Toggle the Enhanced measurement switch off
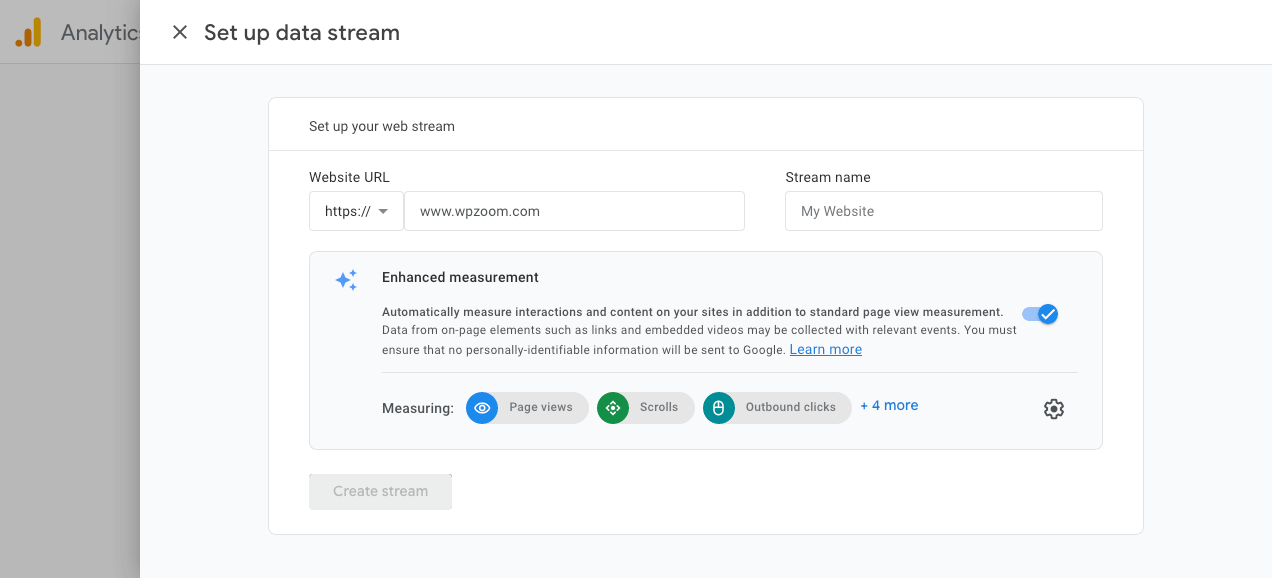The image size is (1272, 578). tap(1040, 314)
